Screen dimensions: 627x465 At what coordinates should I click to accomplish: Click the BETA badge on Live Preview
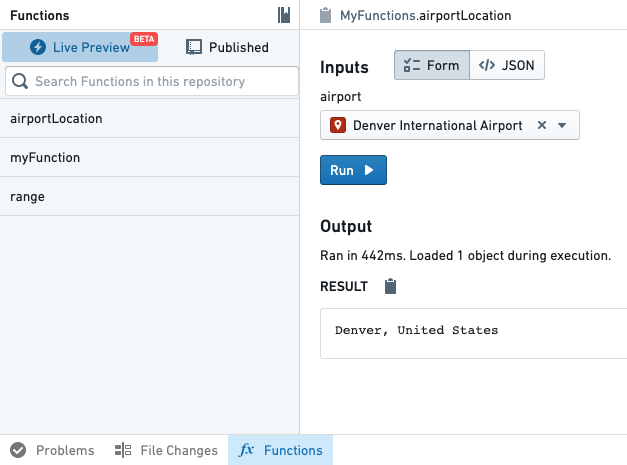point(144,39)
